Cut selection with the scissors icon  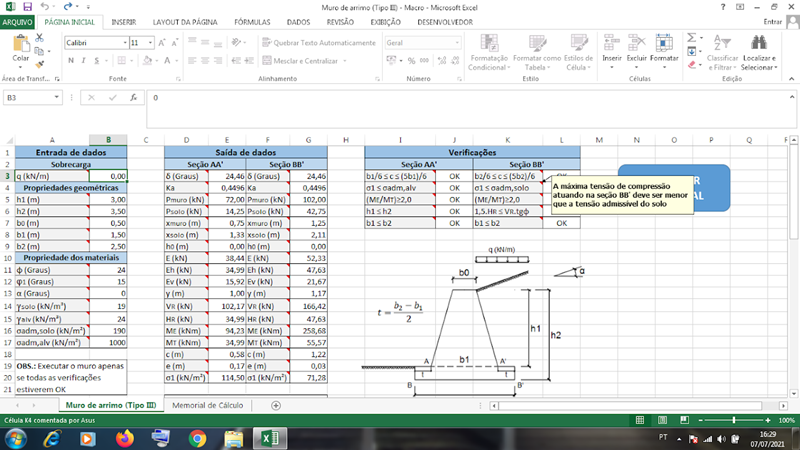coord(39,38)
